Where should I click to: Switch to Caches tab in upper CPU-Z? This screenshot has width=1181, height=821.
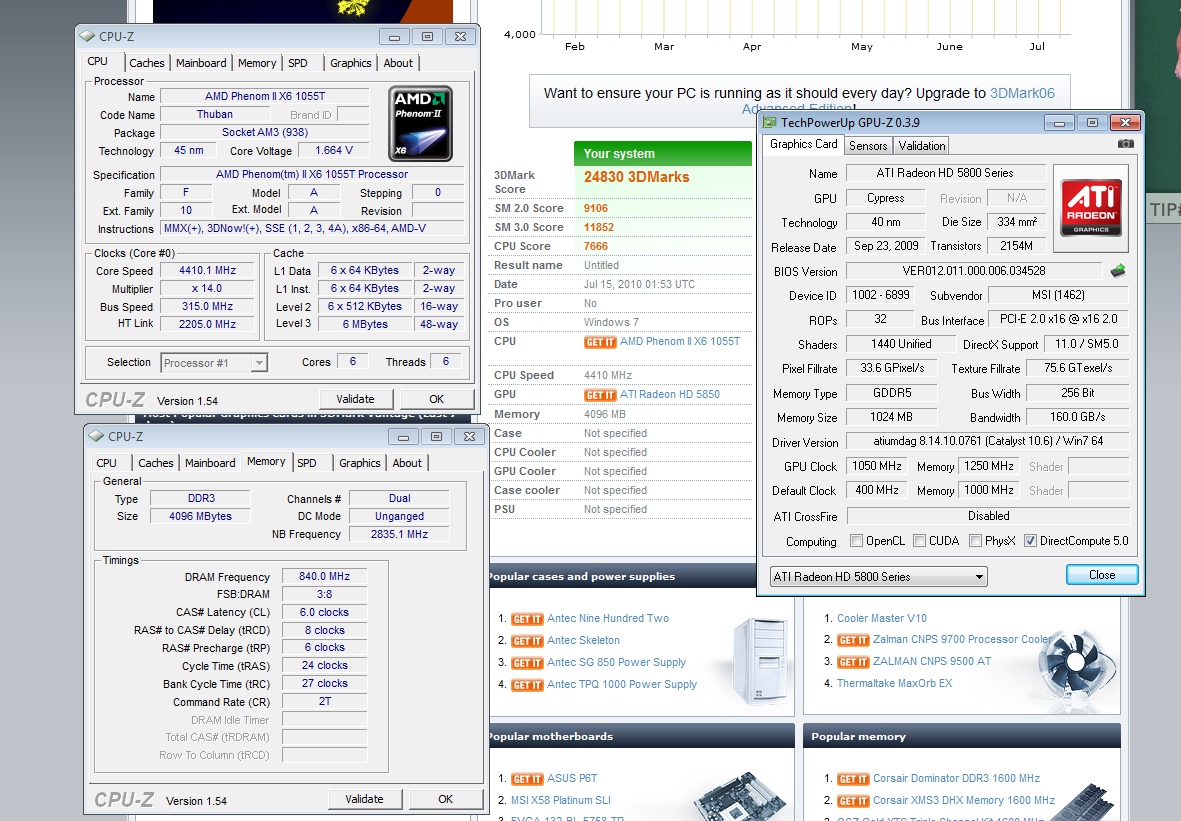coord(147,63)
